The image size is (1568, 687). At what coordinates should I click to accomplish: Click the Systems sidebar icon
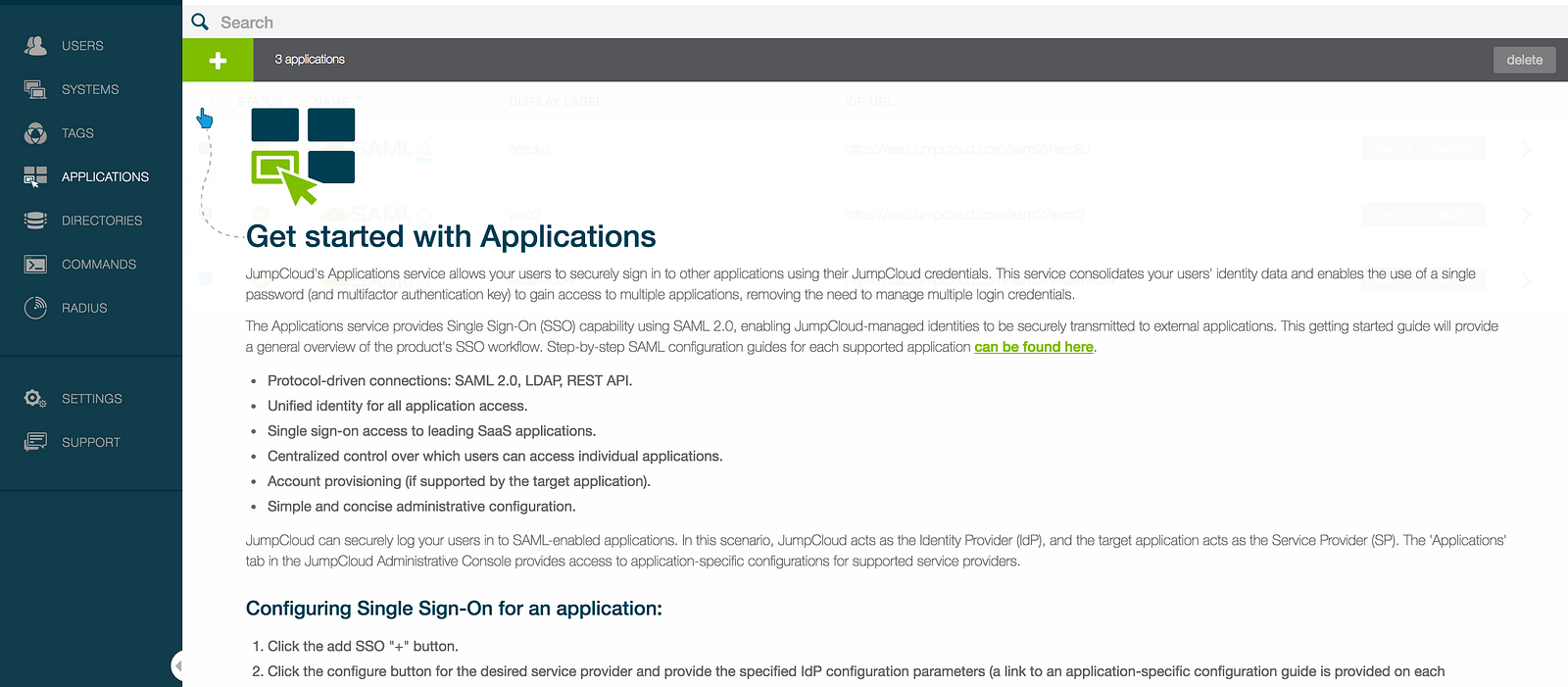click(35, 89)
